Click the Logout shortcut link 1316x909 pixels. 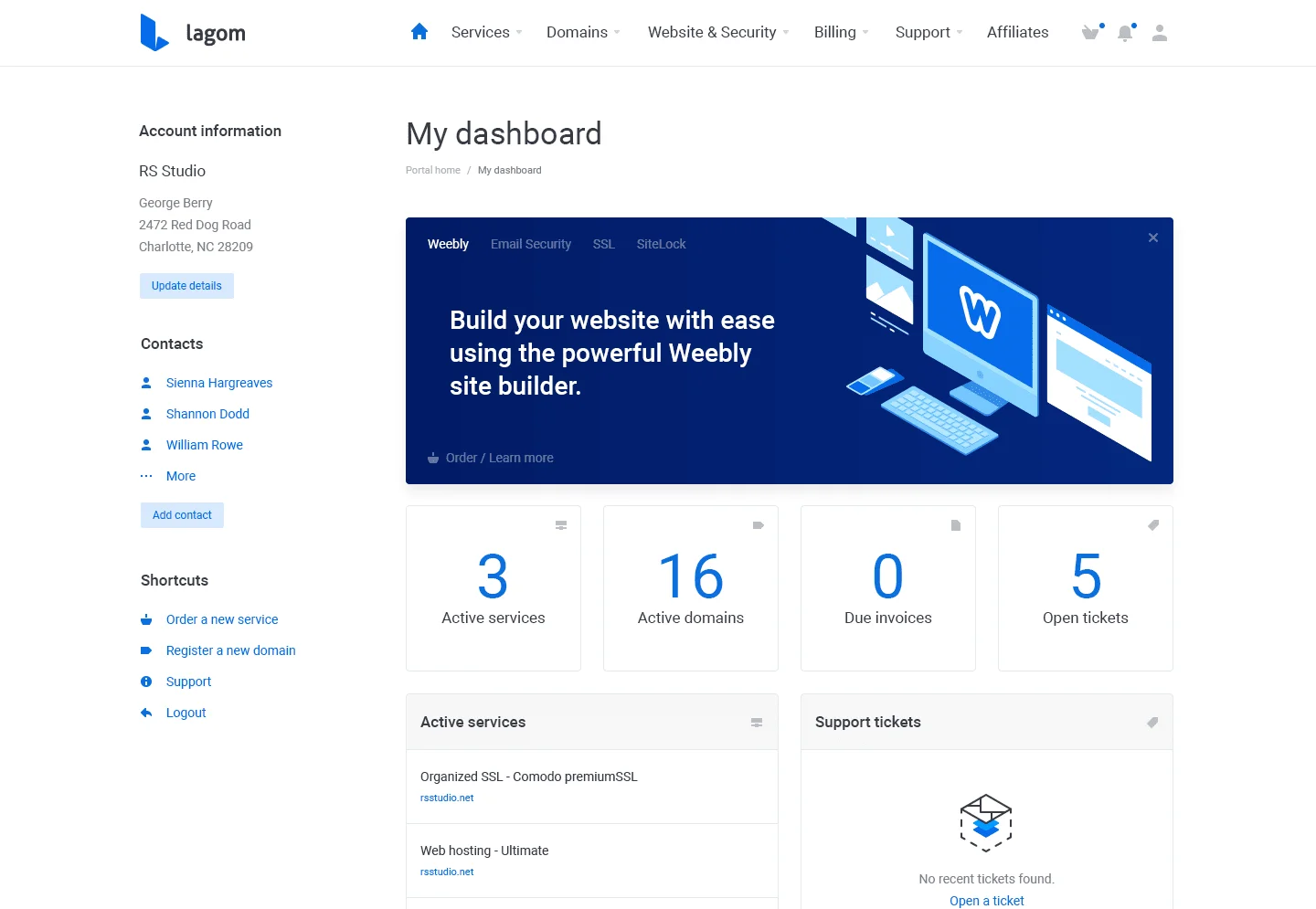coord(186,713)
